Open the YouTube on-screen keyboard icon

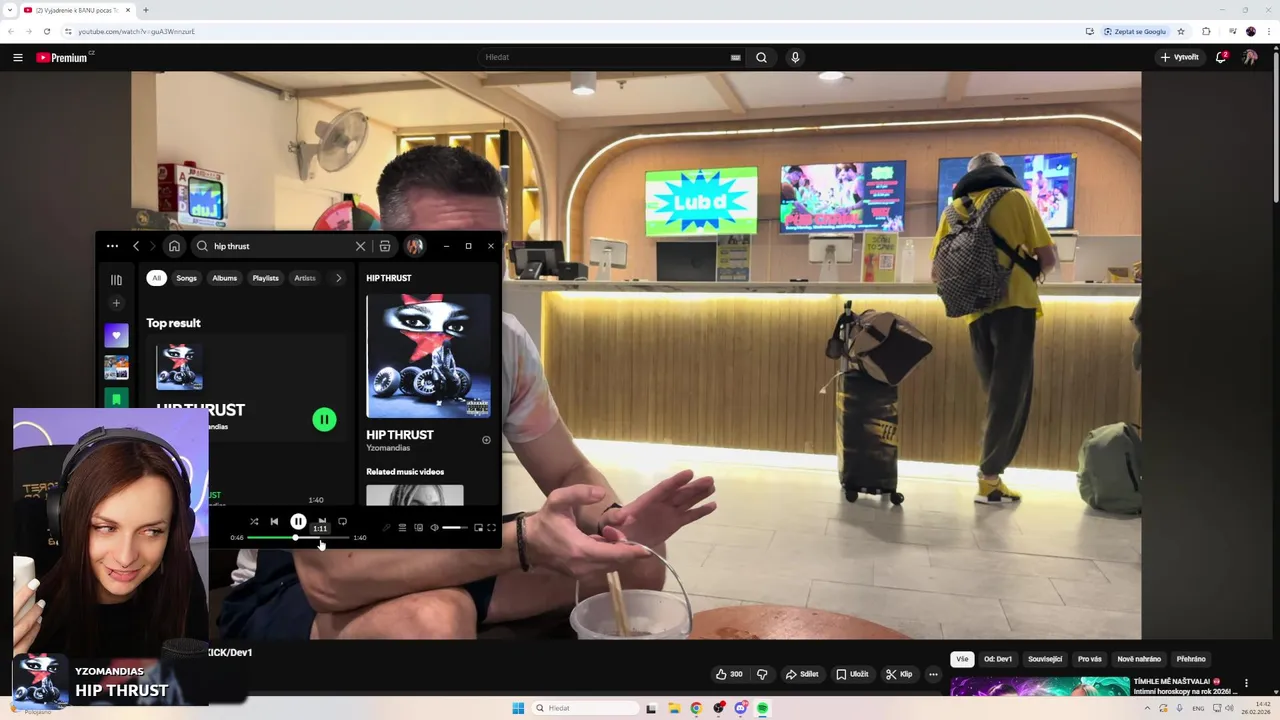735,58
